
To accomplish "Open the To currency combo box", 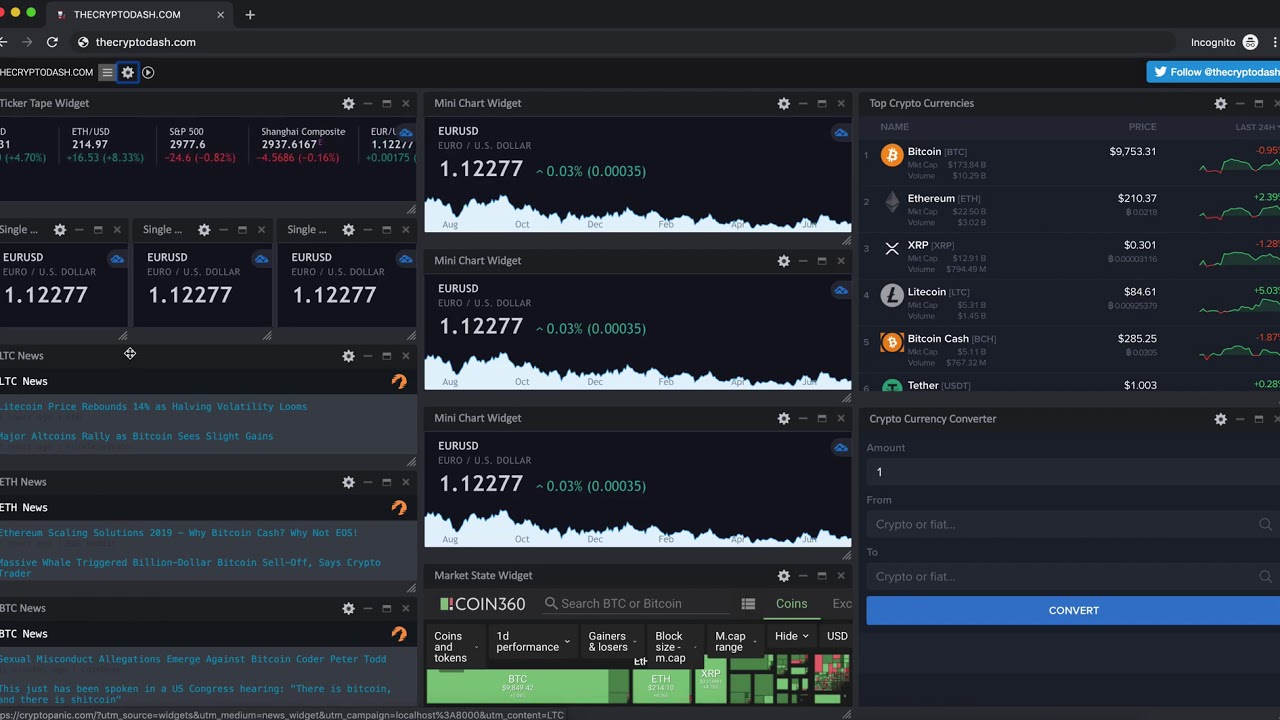I will (1073, 576).
